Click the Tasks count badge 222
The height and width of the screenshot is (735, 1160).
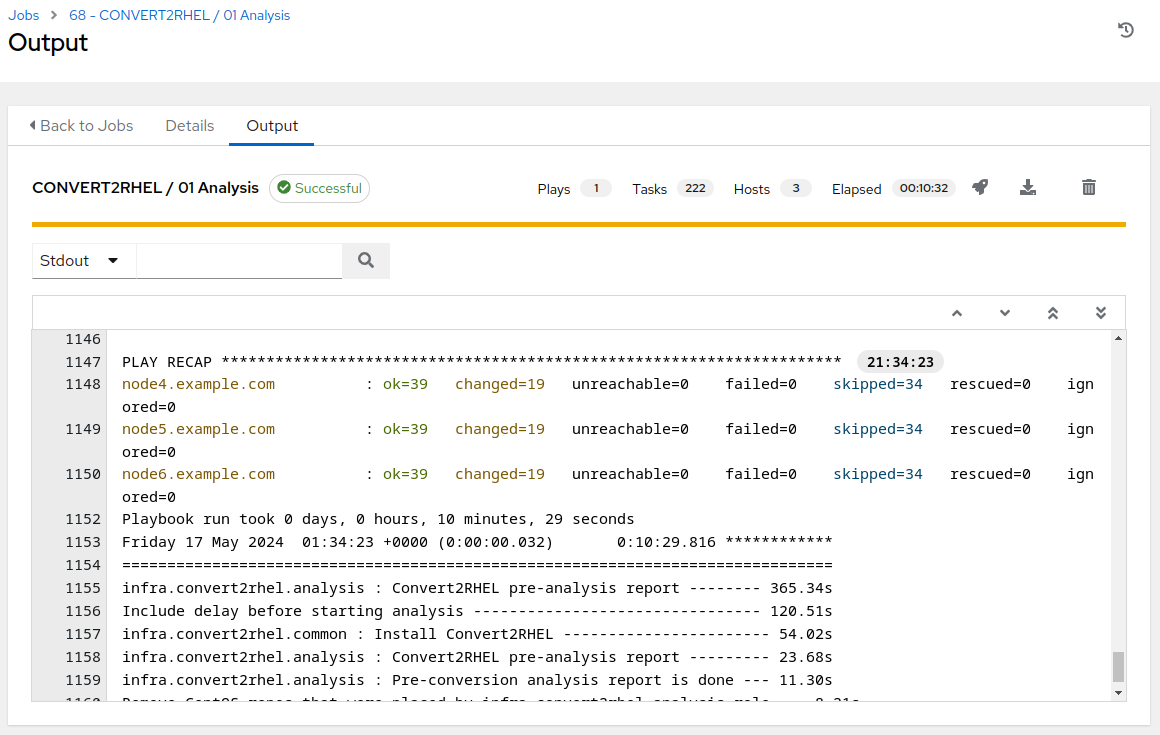[x=695, y=189]
